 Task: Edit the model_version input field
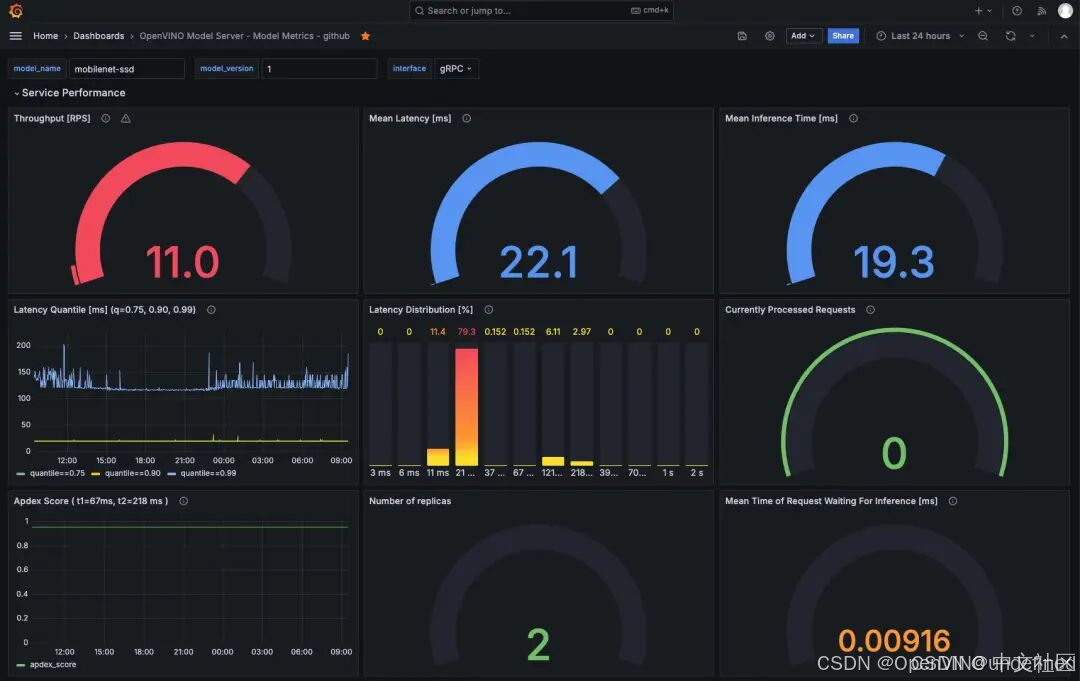(x=319, y=69)
